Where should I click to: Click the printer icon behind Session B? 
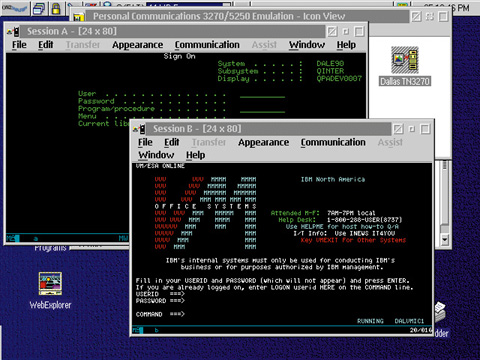[x=441, y=311]
